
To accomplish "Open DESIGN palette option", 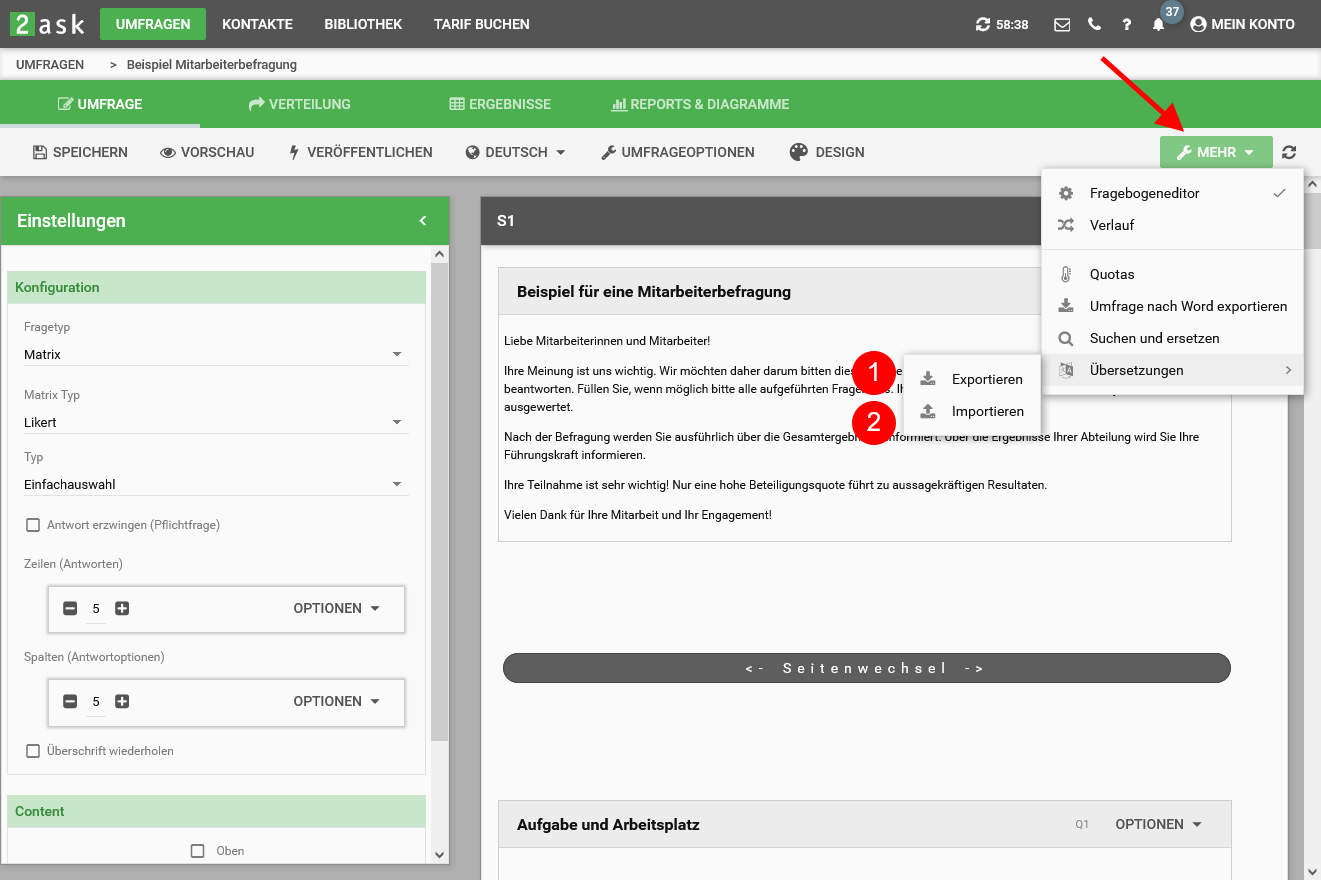I will click(x=826, y=152).
